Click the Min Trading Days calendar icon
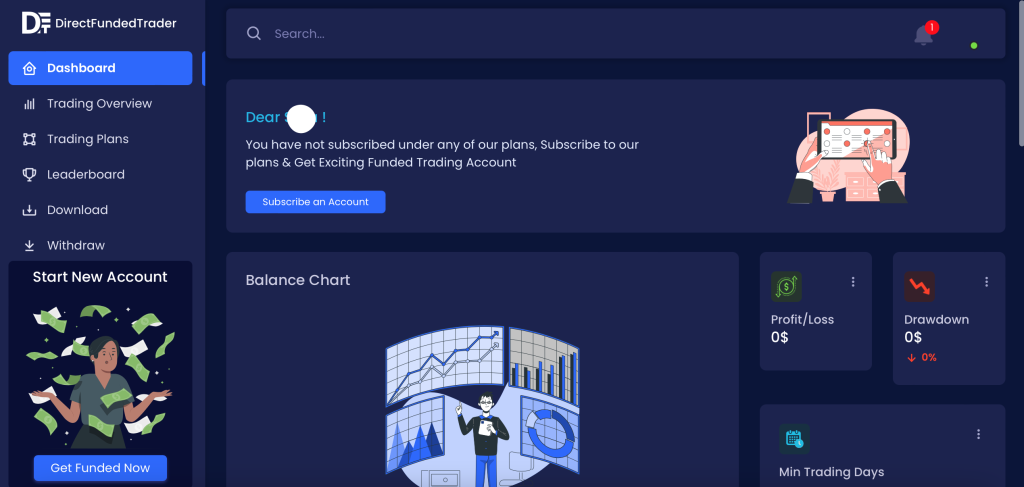This screenshot has height=487, width=1024. click(x=794, y=439)
